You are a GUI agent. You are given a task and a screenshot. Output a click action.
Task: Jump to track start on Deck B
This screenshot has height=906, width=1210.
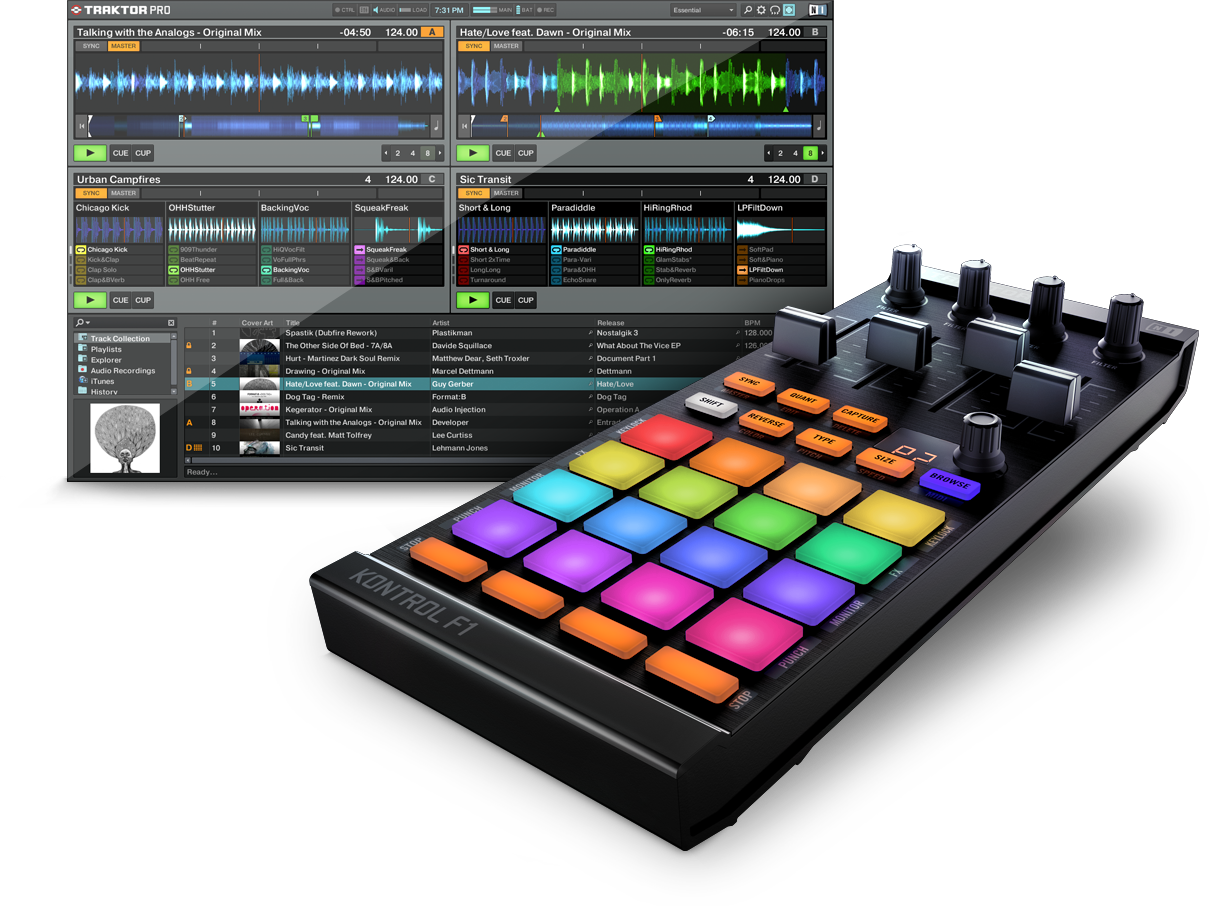(x=464, y=126)
